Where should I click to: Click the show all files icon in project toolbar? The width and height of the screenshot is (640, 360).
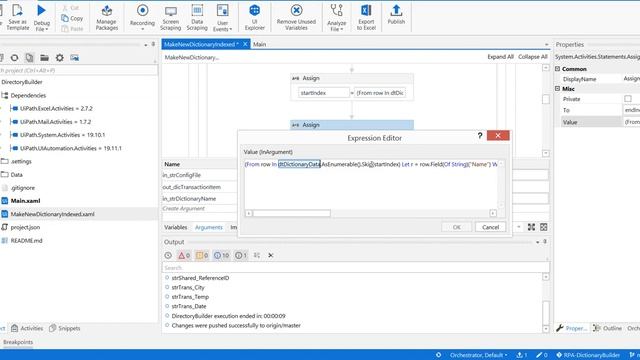click(x=29, y=58)
